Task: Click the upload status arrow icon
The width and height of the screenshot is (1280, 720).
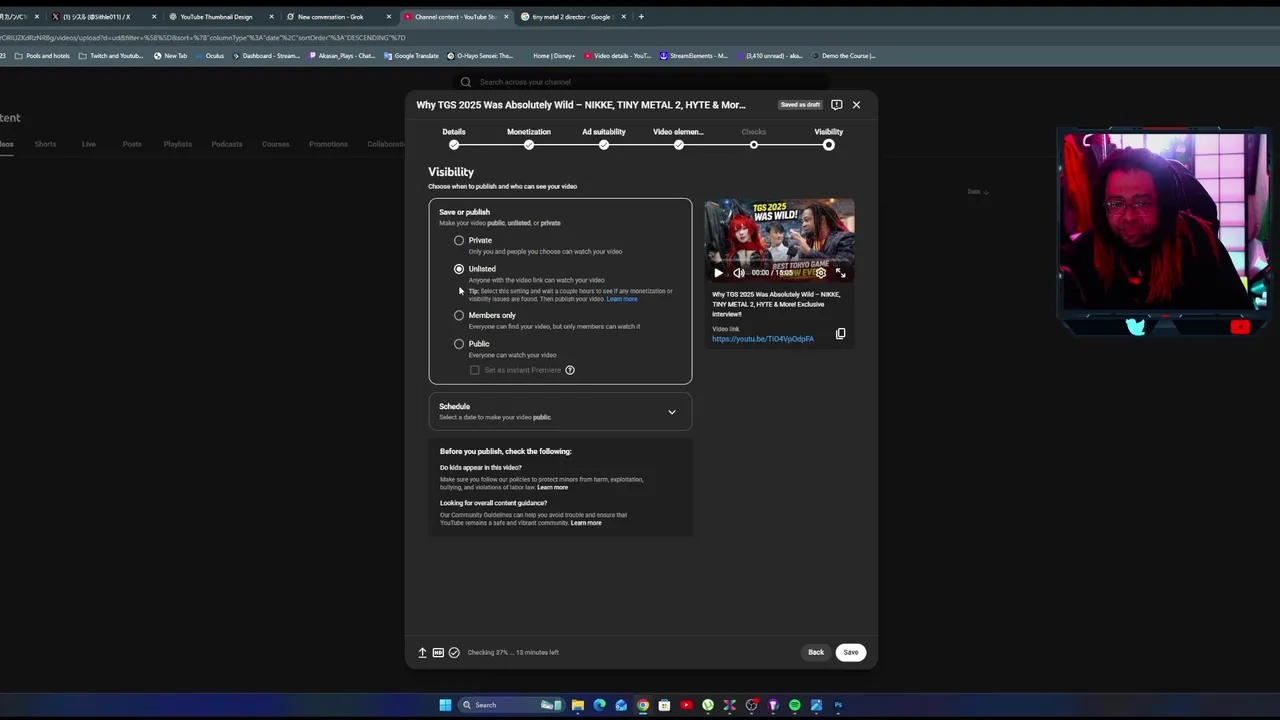Action: [422, 652]
